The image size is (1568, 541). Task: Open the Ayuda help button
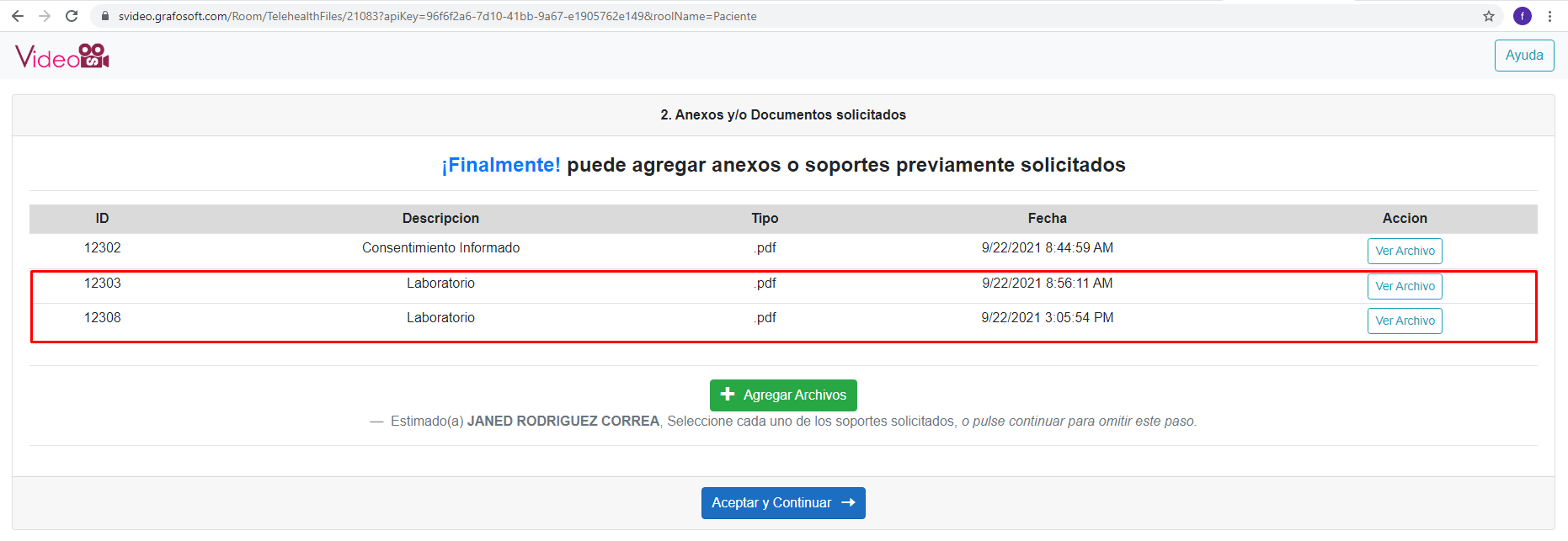pyautogui.click(x=1523, y=56)
